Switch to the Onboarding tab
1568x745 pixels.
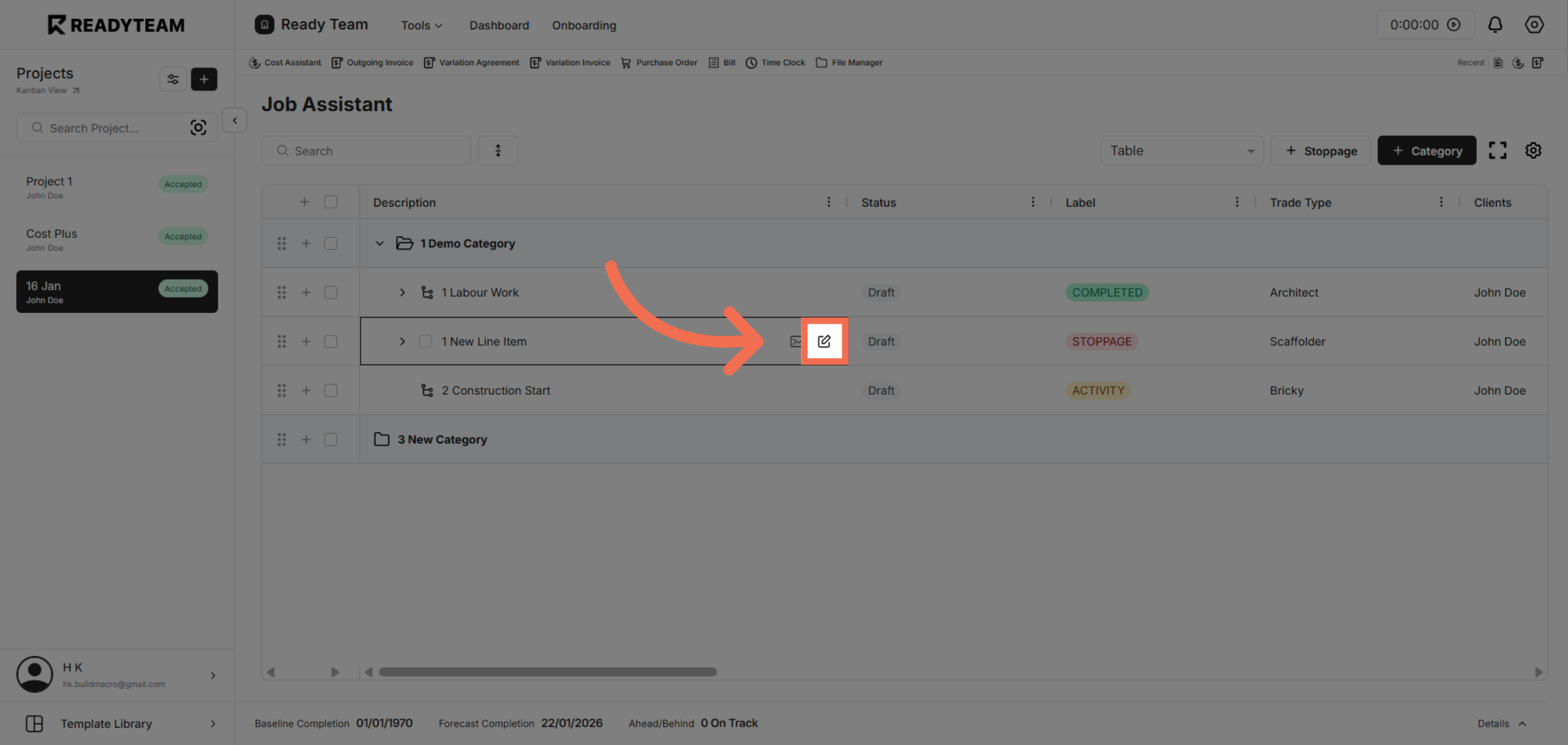pos(583,25)
